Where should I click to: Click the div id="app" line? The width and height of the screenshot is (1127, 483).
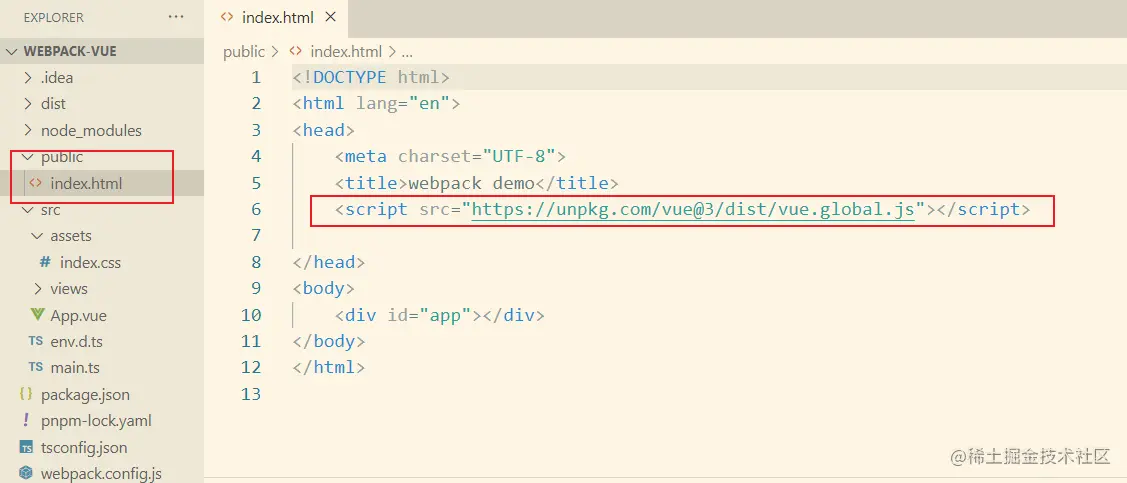[x=440, y=315]
